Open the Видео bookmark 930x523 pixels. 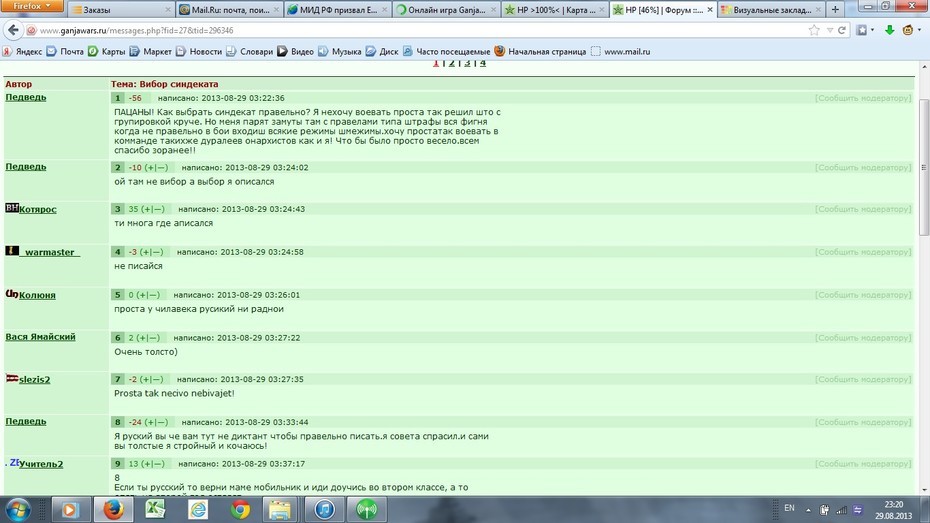click(295, 52)
